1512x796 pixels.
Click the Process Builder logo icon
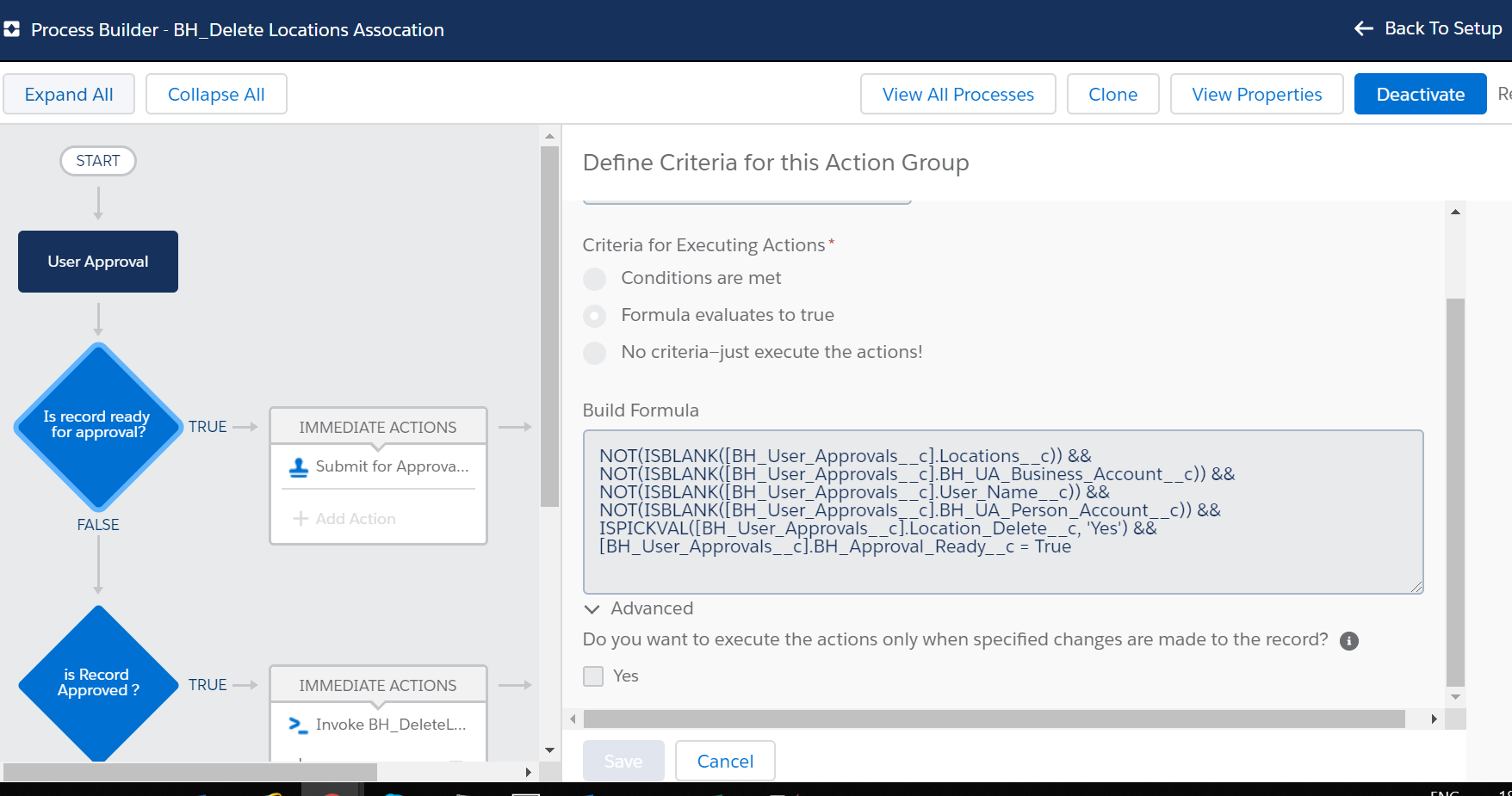[11, 29]
